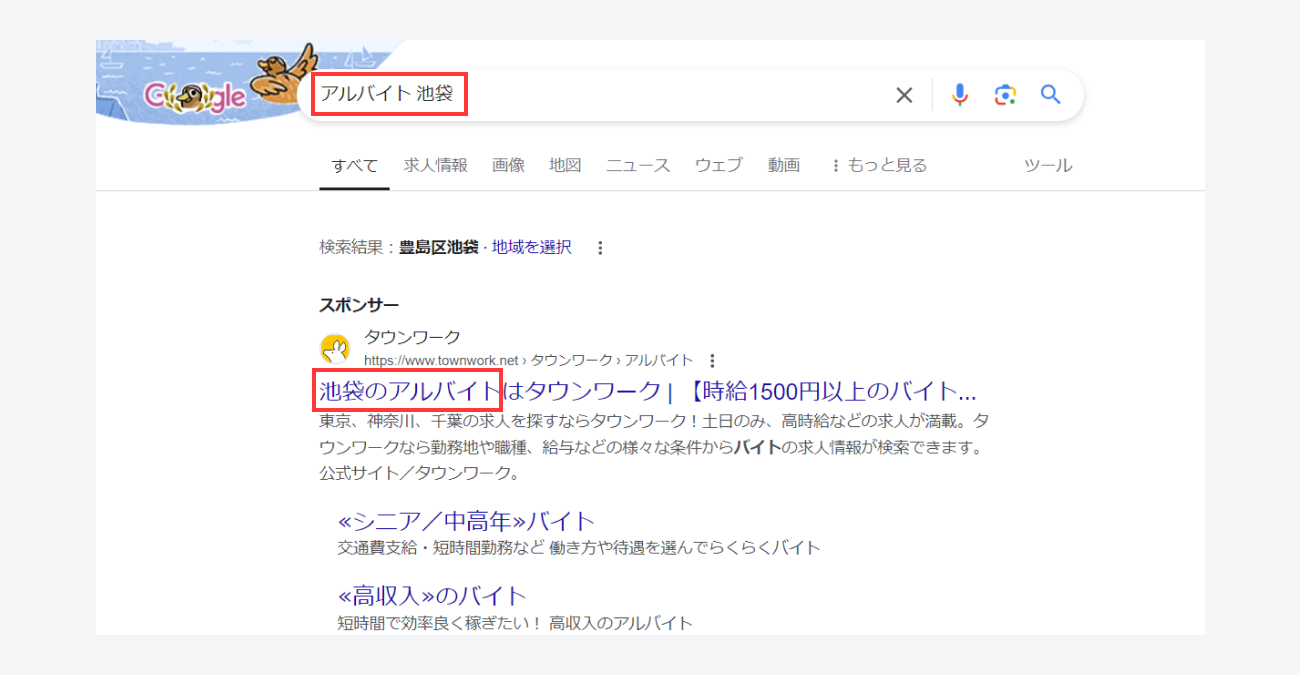Start voice search with microphone icon
This screenshot has width=1300, height=675.
point(960,95)
